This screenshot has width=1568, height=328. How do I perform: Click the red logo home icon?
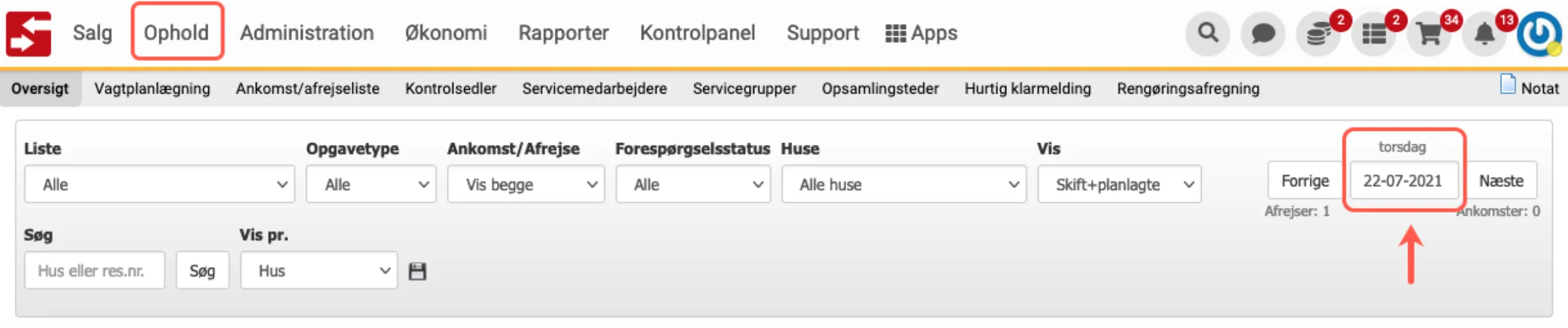click(29, 34)
